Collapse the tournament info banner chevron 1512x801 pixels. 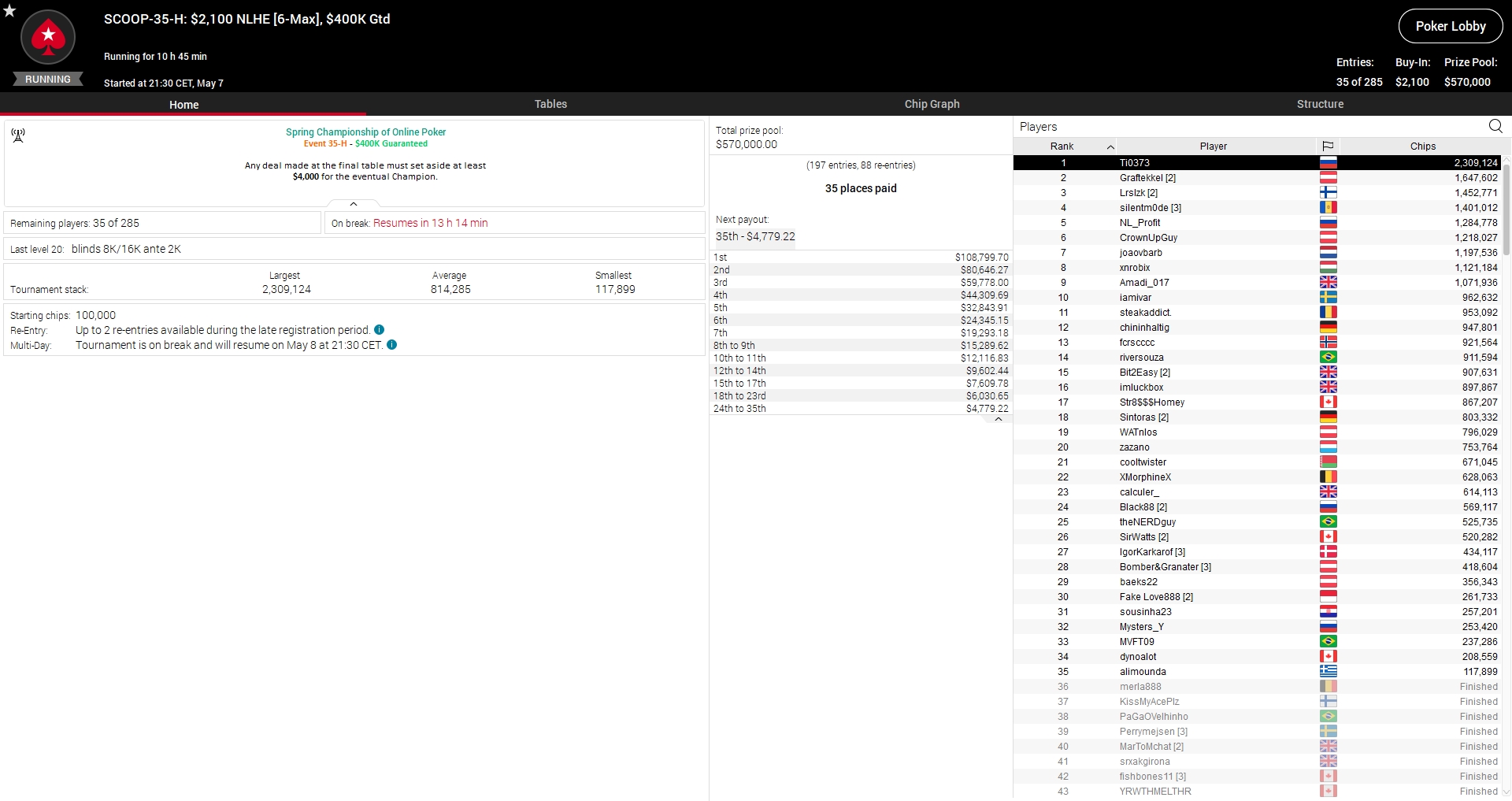pos(354,204)
